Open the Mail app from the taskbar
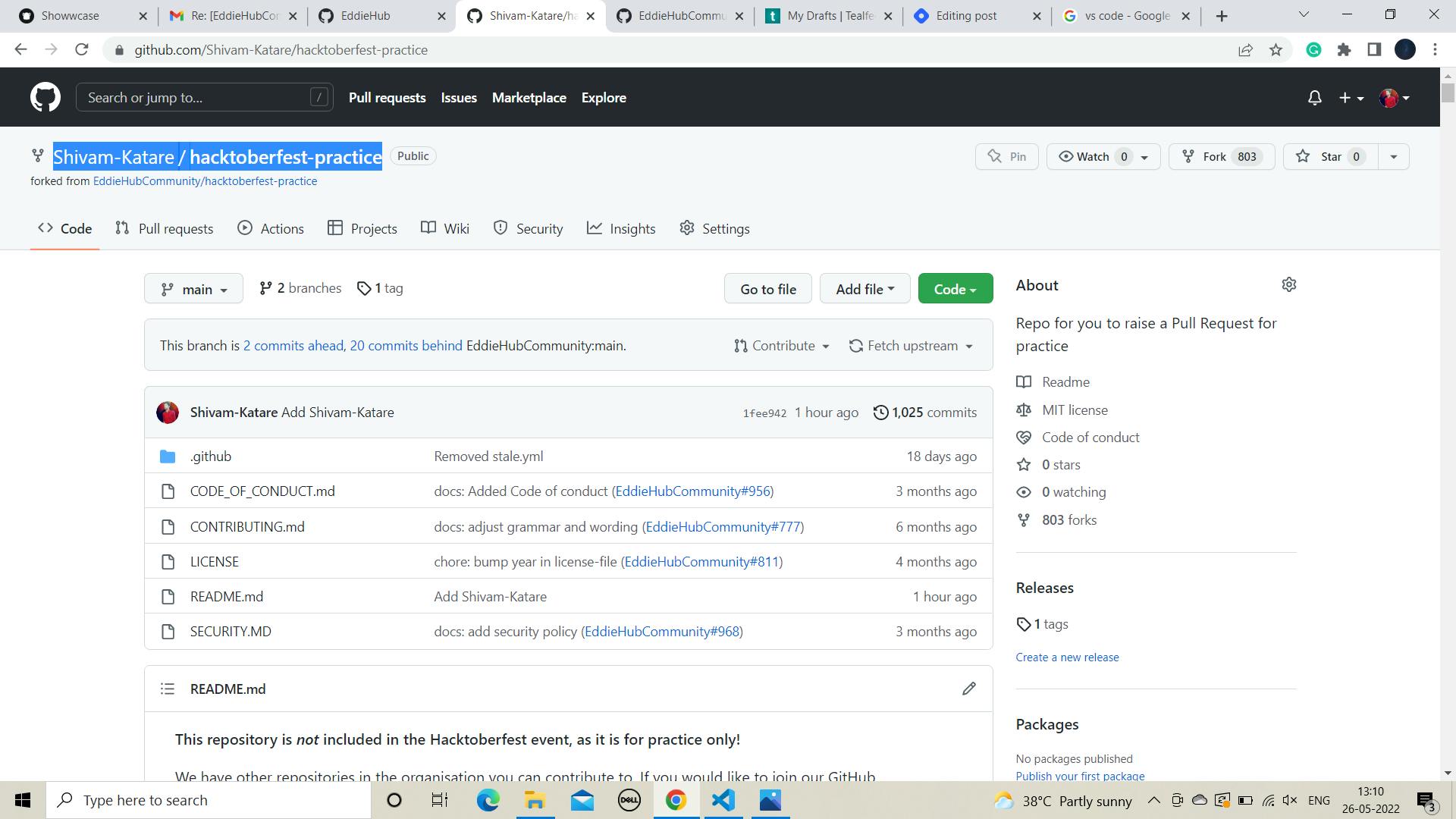The height and width of the screenshot is (819, 1456). (x=582, y=800)
